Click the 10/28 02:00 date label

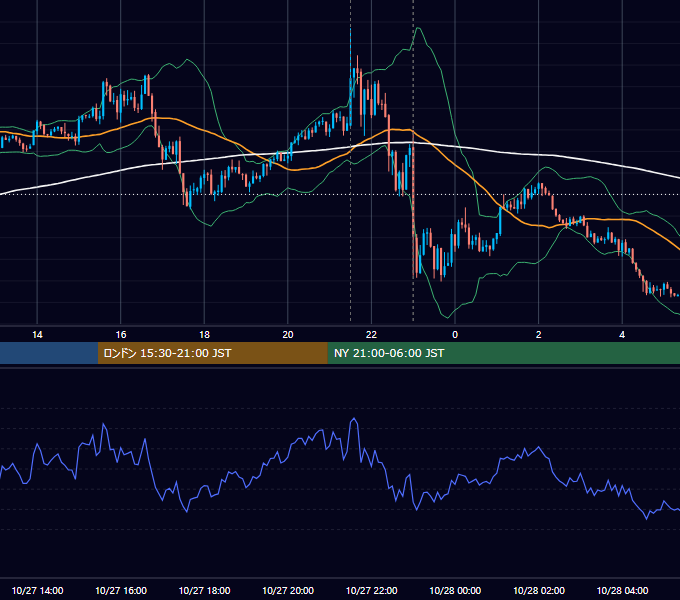pos(539,590)
